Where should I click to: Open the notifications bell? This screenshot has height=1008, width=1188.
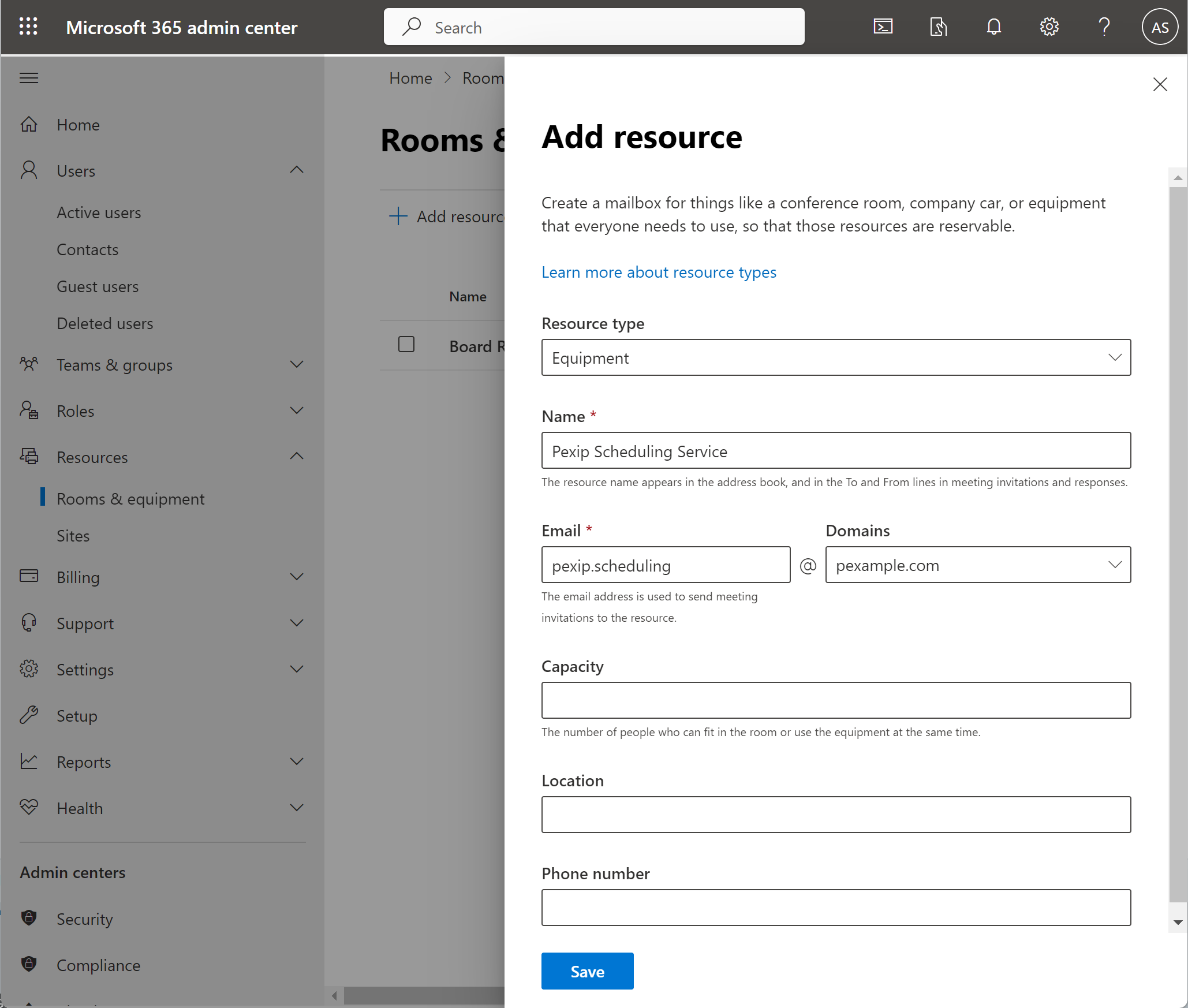coord(993,27)
